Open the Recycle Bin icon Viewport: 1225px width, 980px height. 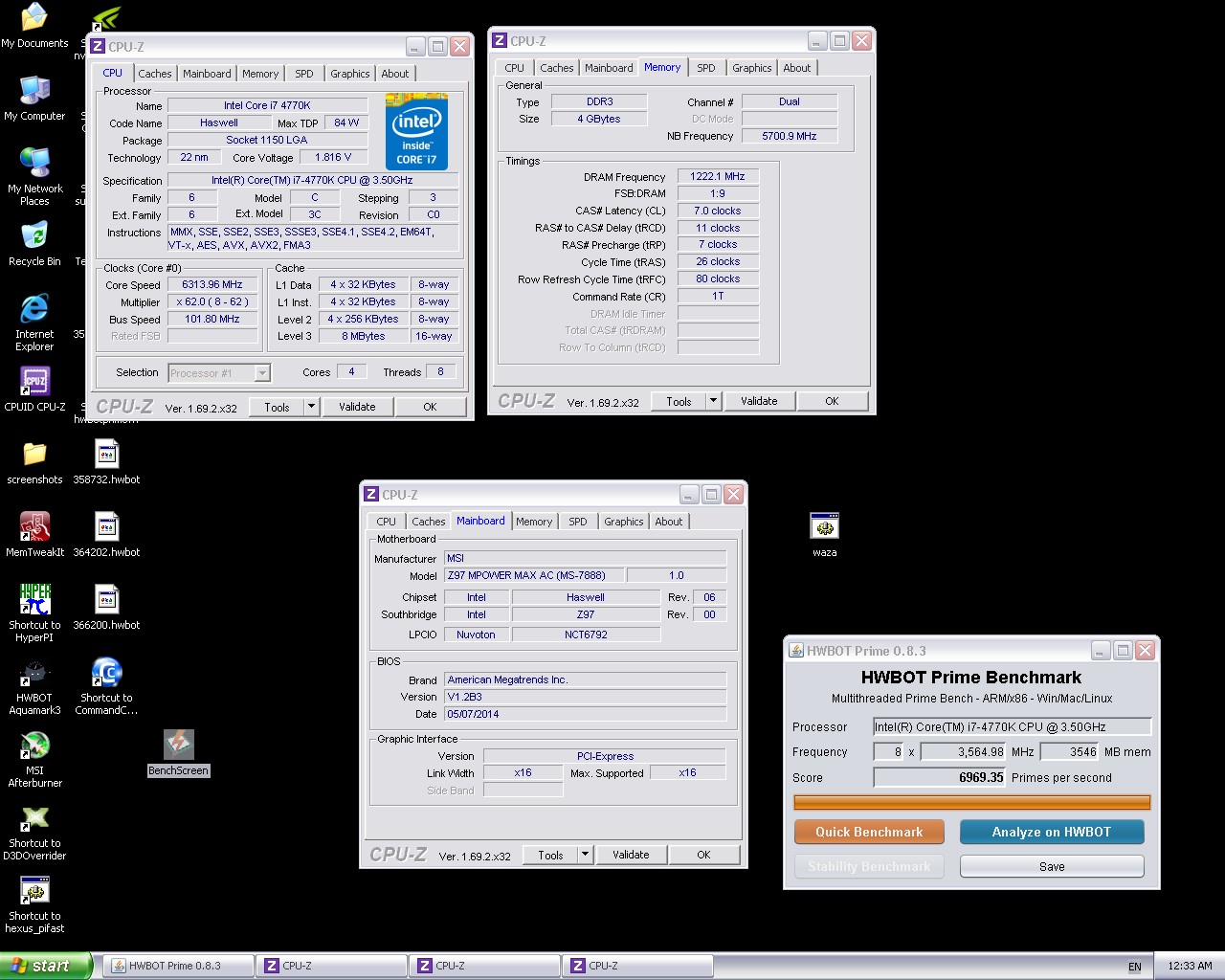point(34,243)
